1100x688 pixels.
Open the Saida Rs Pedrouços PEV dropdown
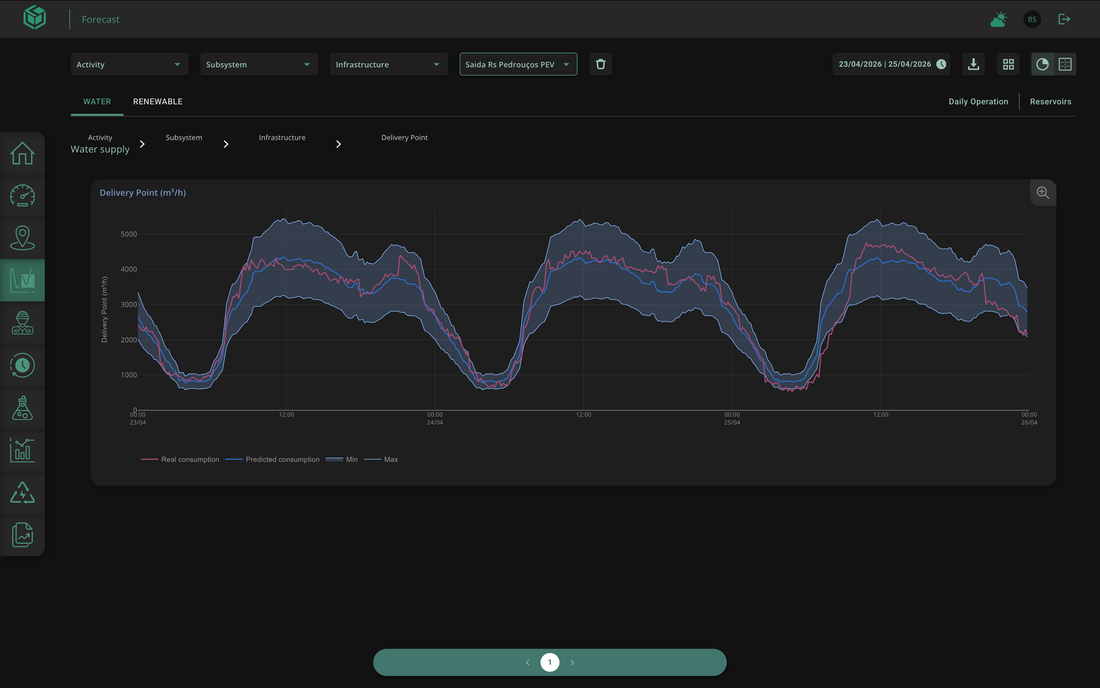(x=518, y=65)
